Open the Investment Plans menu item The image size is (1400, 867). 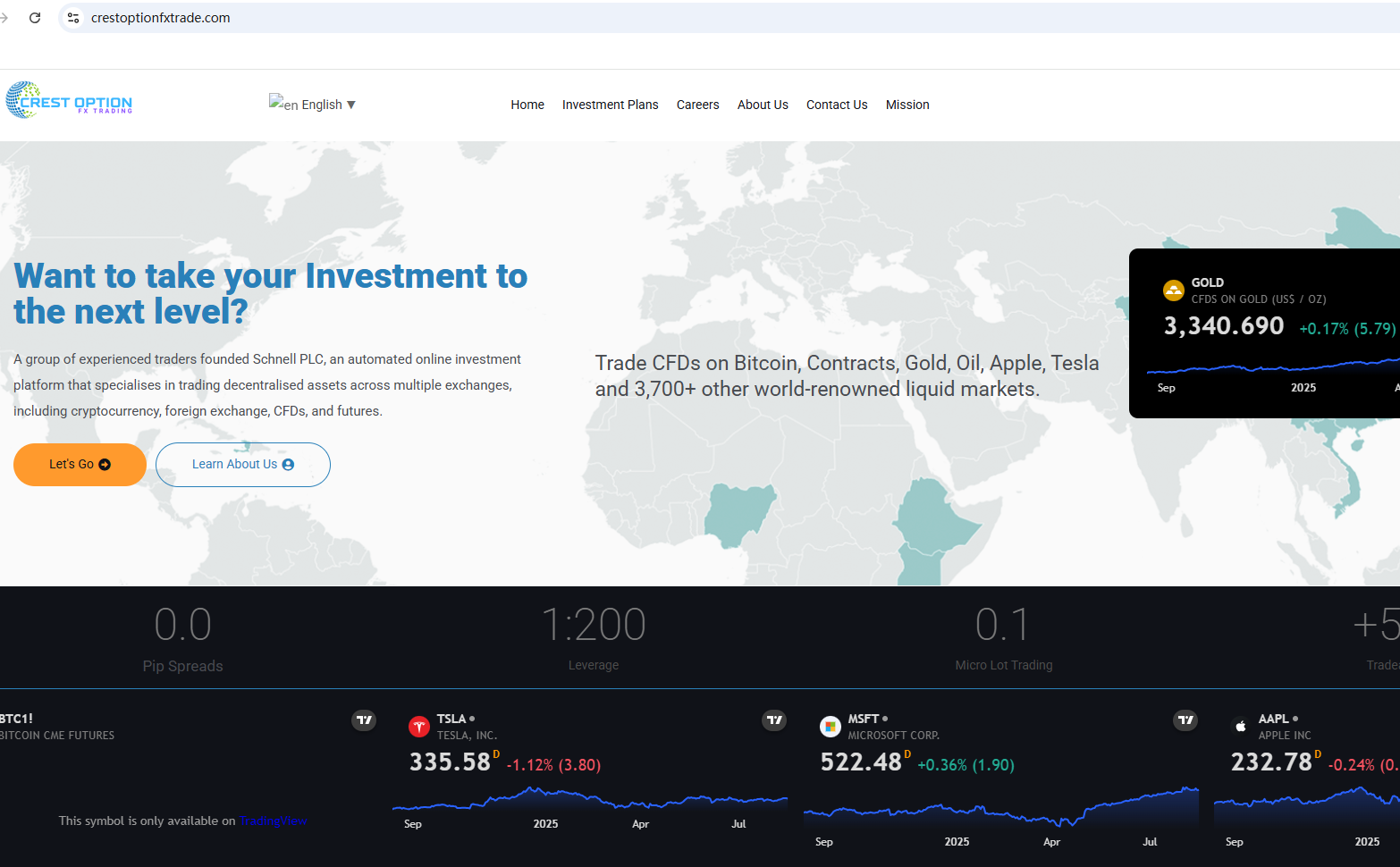[x=610, y=105]
